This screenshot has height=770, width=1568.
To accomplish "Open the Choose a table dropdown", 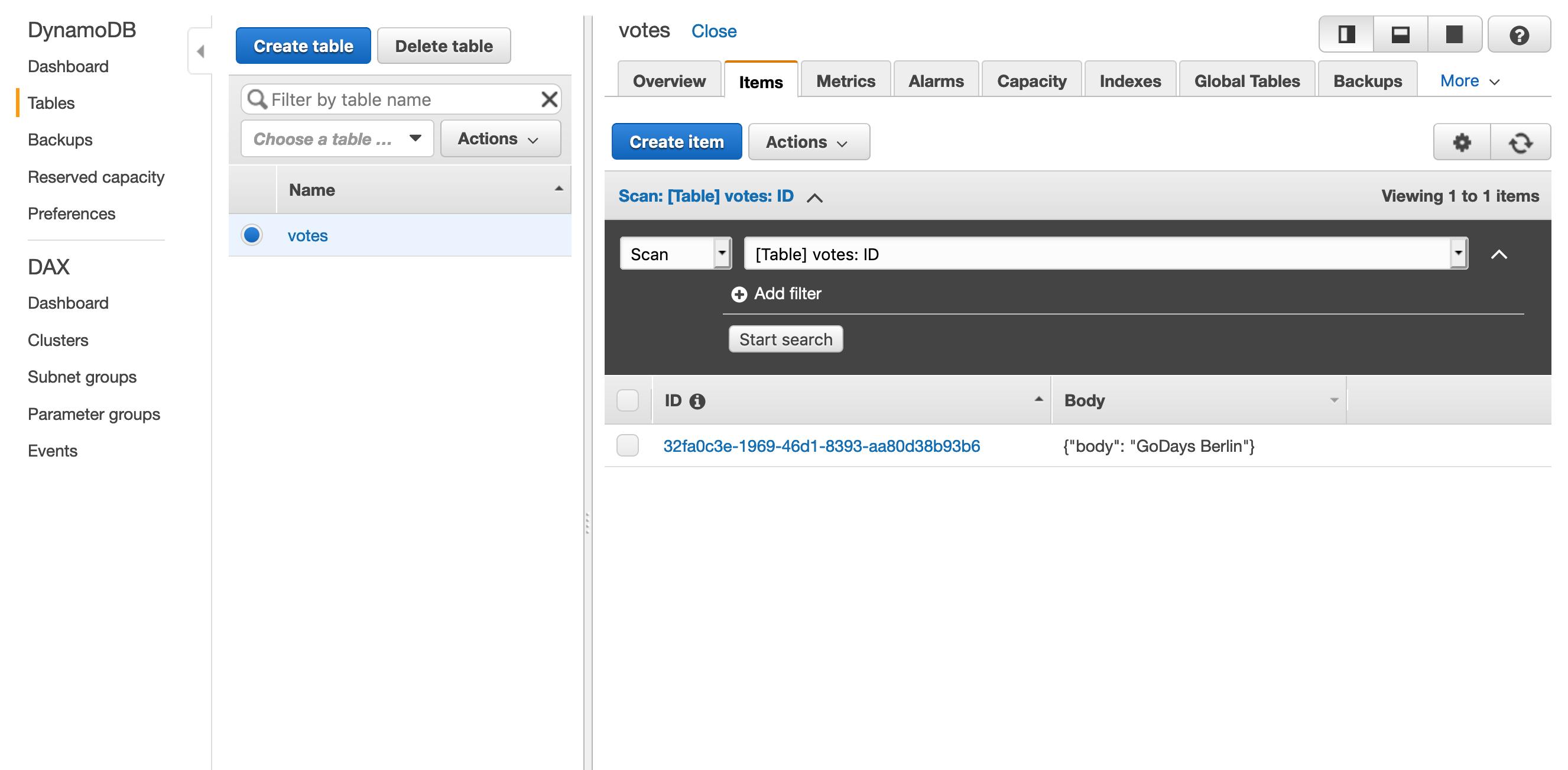I will click(337, 138).
